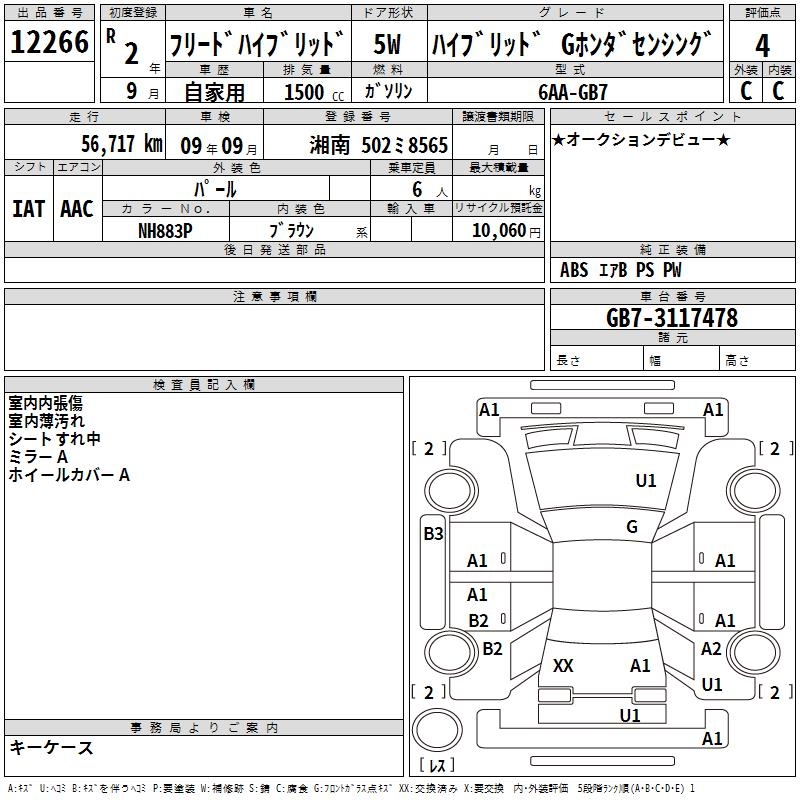The height and width of the screenshot is (800, 800).
Task: Select the registration number 湘南 502ミ8565
Action: tap(378, 145)
